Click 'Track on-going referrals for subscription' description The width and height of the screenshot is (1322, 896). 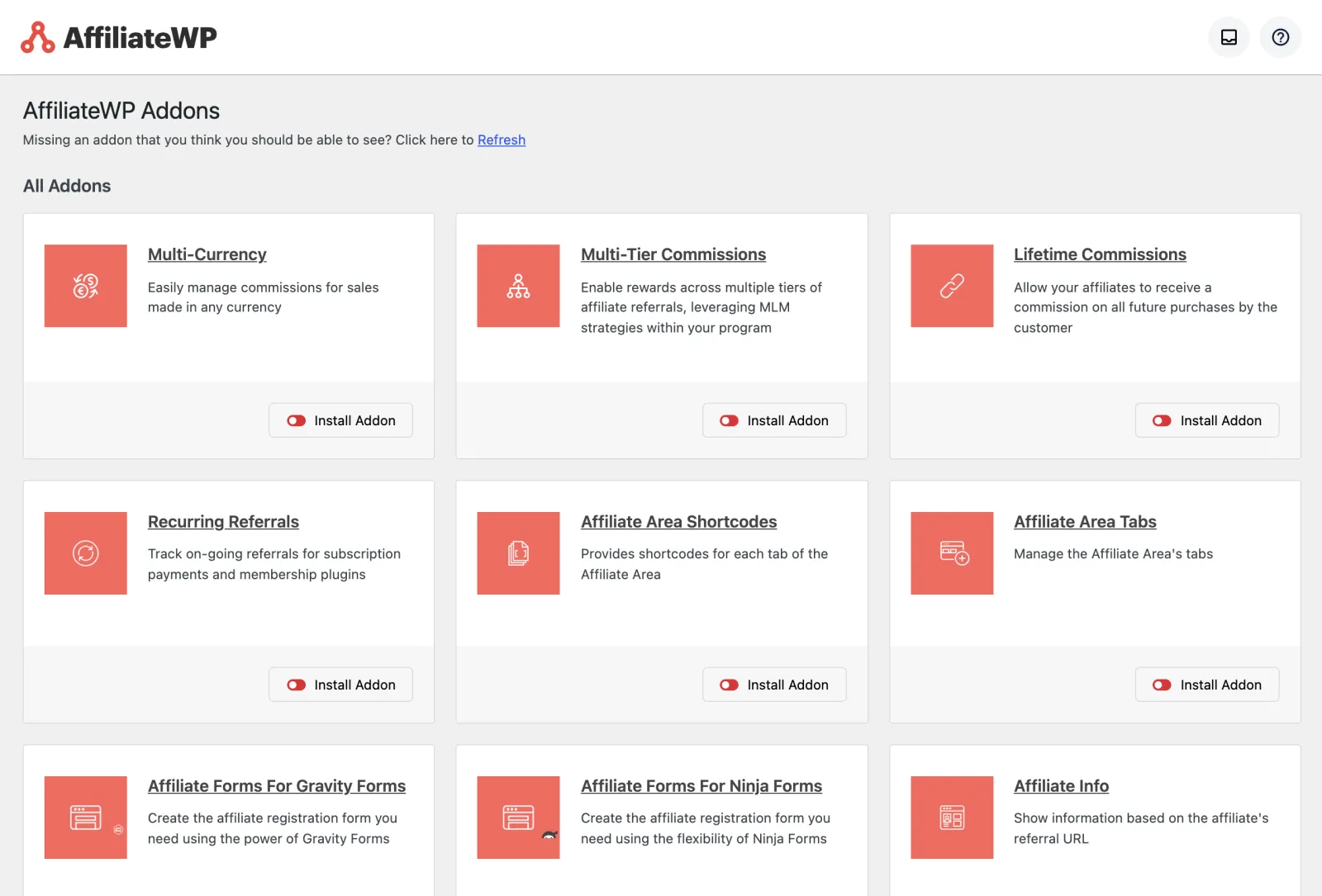click(x=274, y=554)
